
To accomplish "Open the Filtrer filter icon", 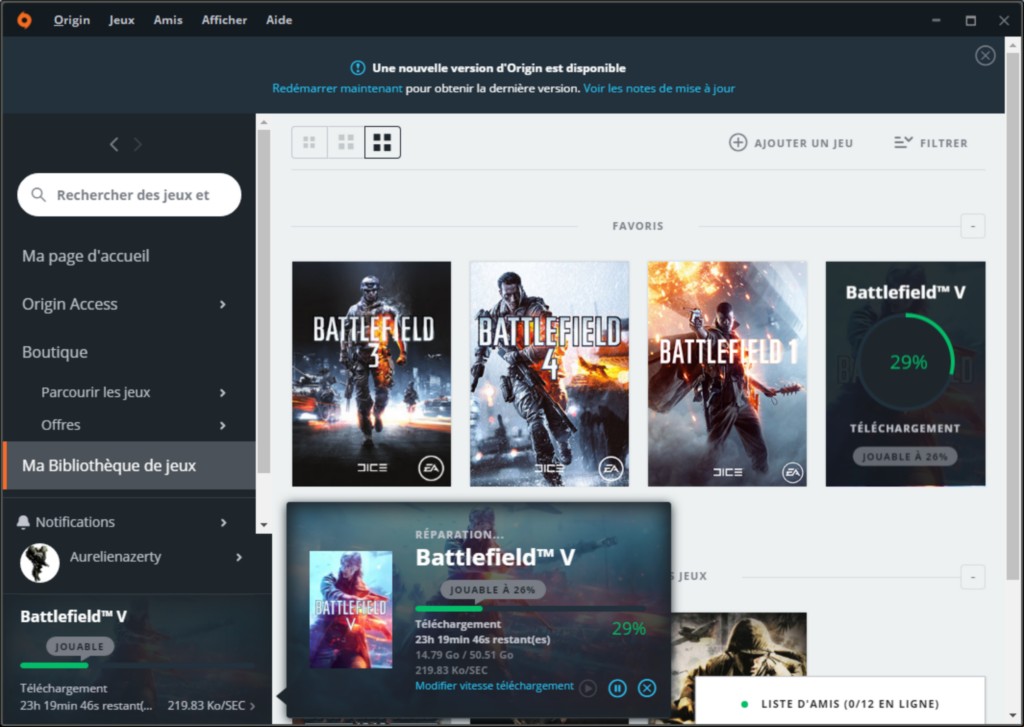I will [903, 142].
